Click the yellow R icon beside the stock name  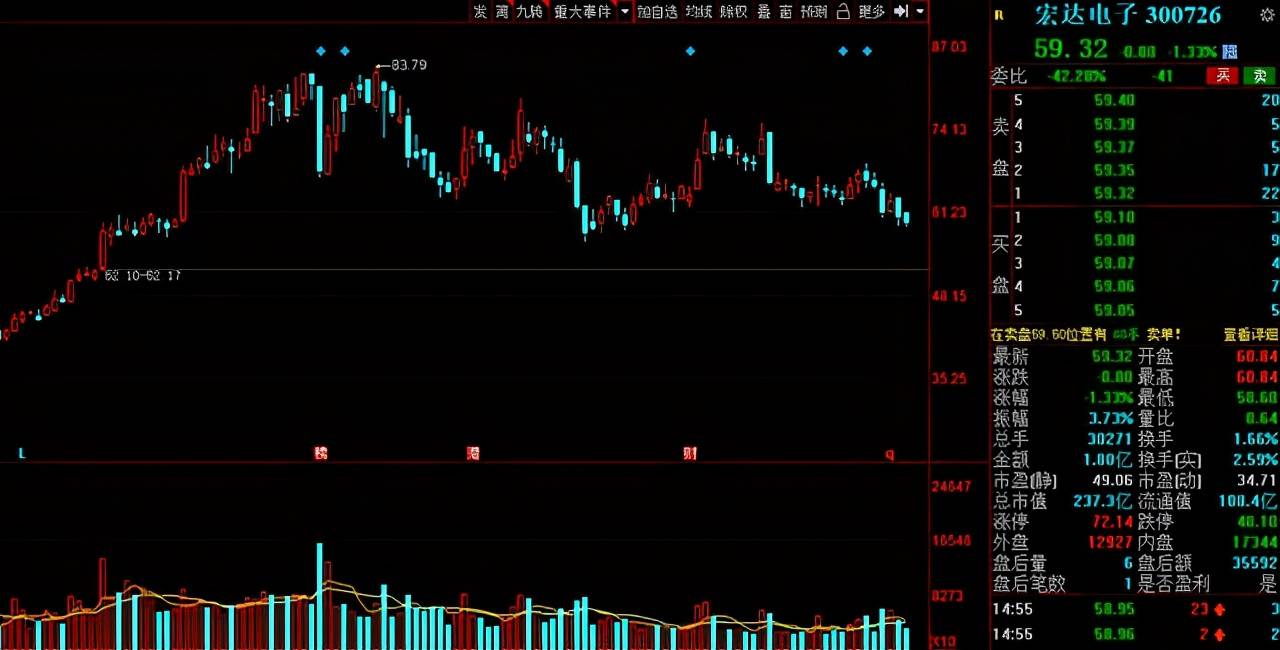pyautogui.click(x=998, y=15)
